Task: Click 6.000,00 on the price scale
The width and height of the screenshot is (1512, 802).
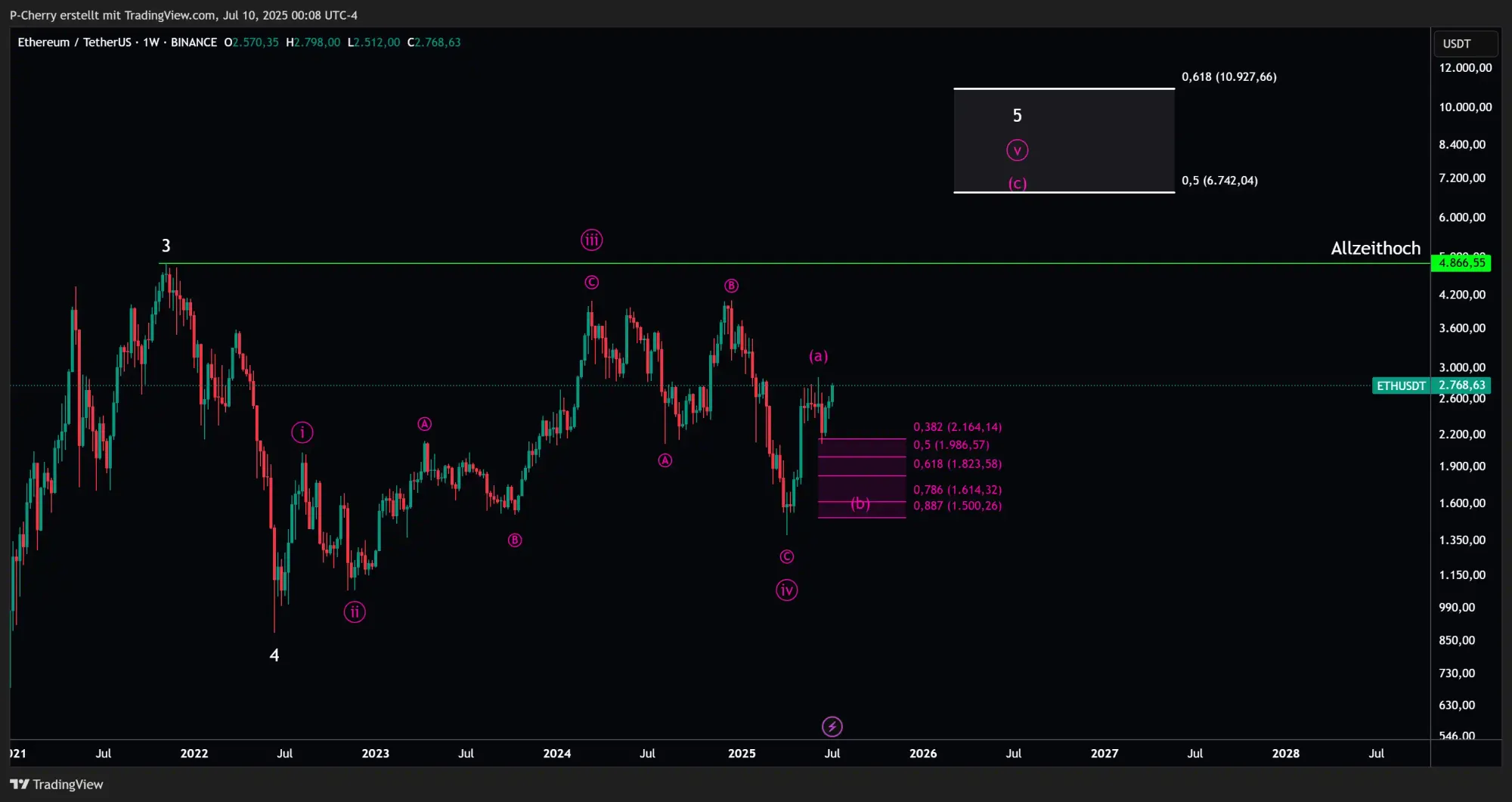Action: 1462,218
